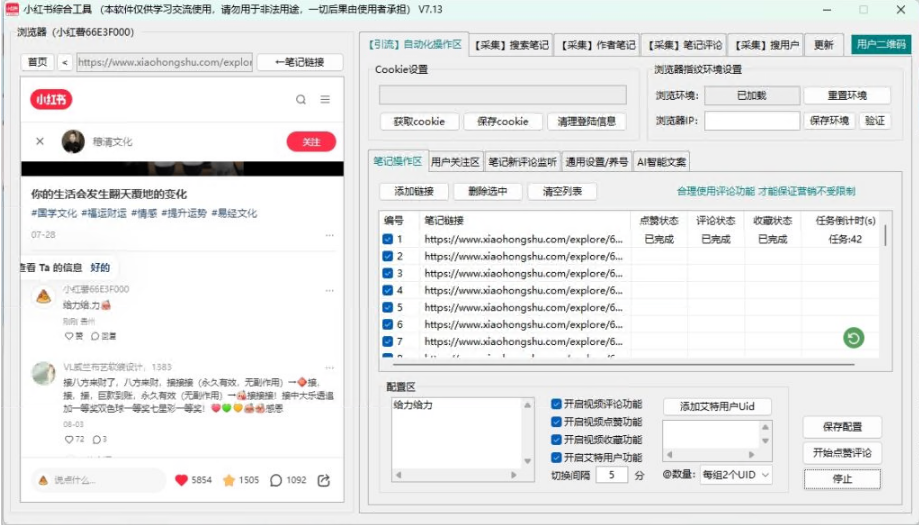
Task: Click the 重置环境 button
Action: [847, 95]
